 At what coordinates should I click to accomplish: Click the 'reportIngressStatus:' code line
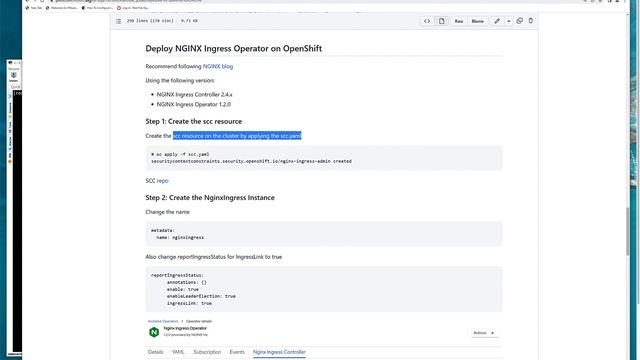tap(177, 275)
